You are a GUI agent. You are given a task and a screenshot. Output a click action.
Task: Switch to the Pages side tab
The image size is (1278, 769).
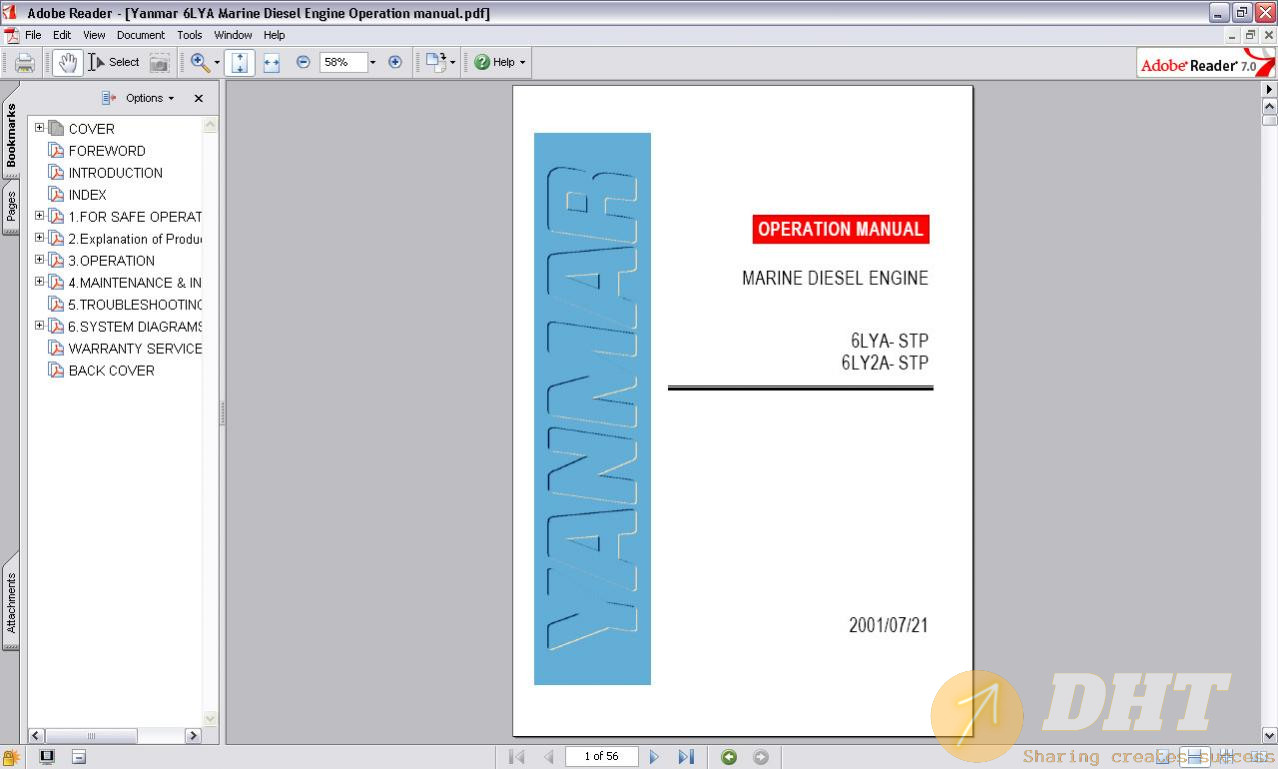point(11,207)
